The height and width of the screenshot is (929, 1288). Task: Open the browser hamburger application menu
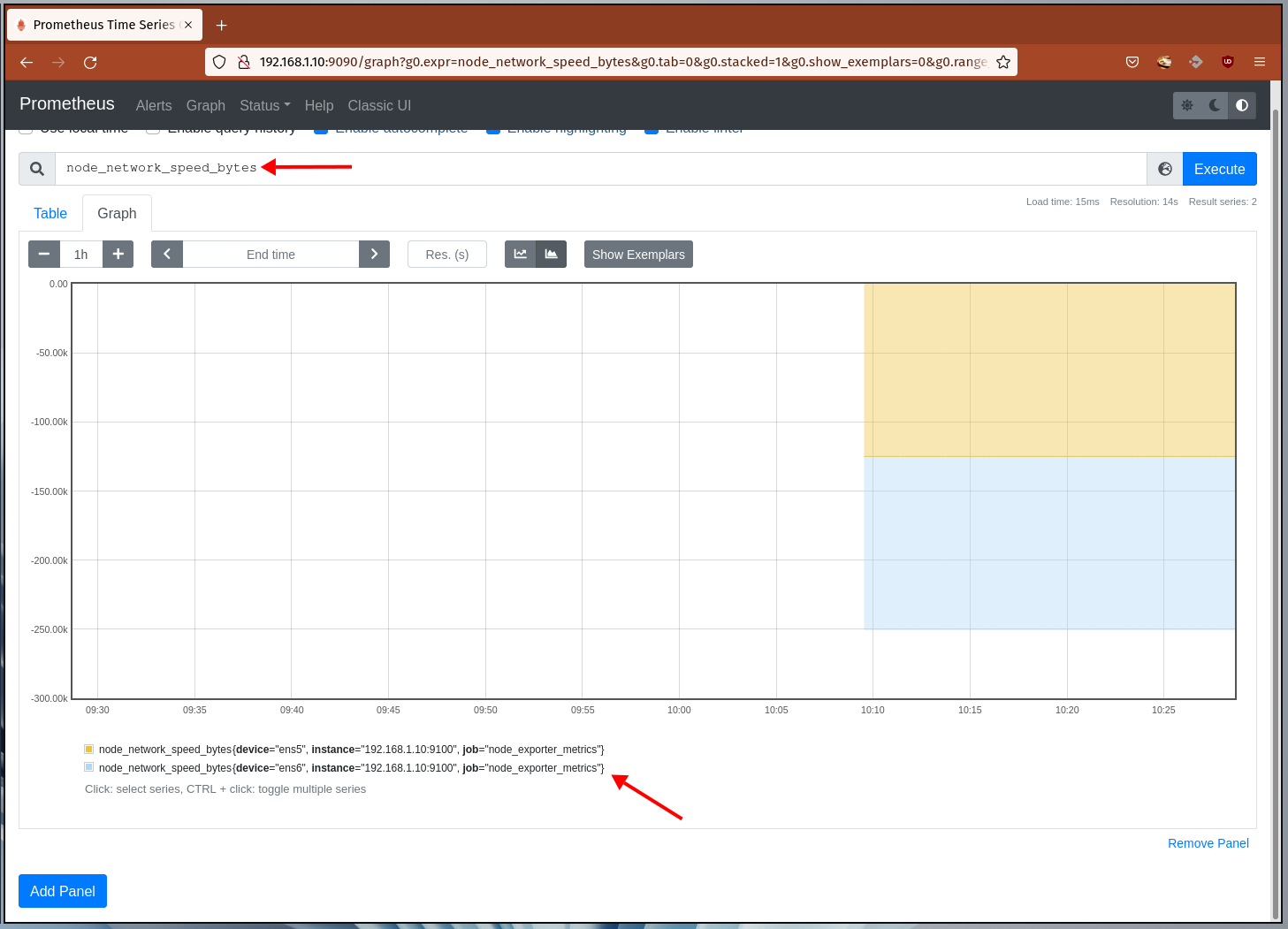1260,62
